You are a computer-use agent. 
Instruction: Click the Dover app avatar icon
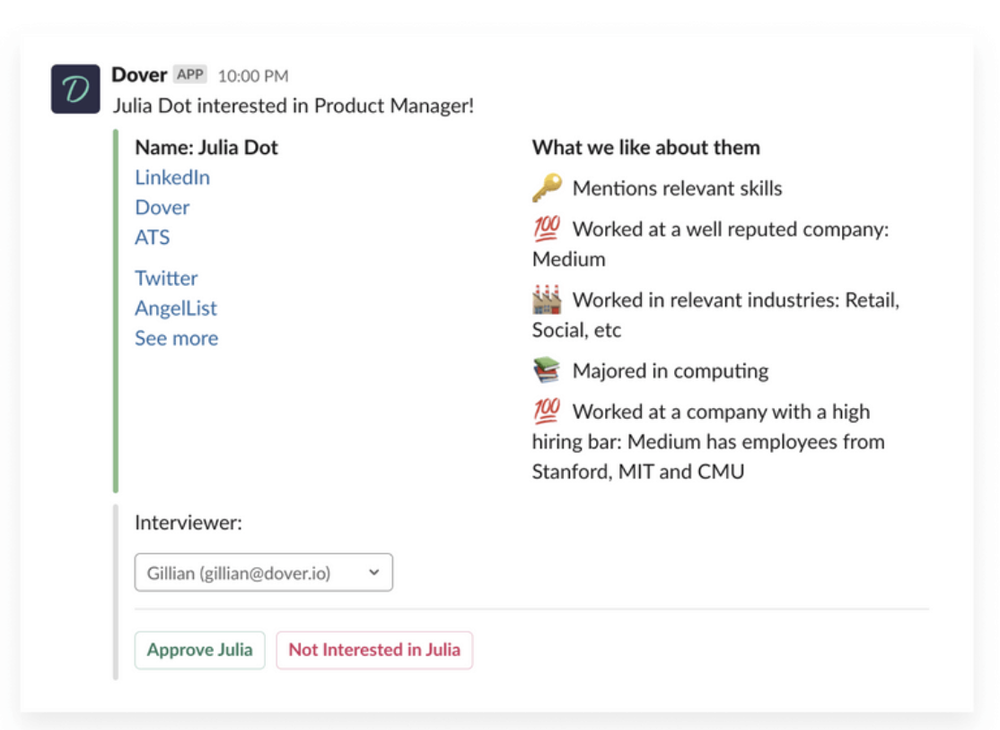click(76, 89)
